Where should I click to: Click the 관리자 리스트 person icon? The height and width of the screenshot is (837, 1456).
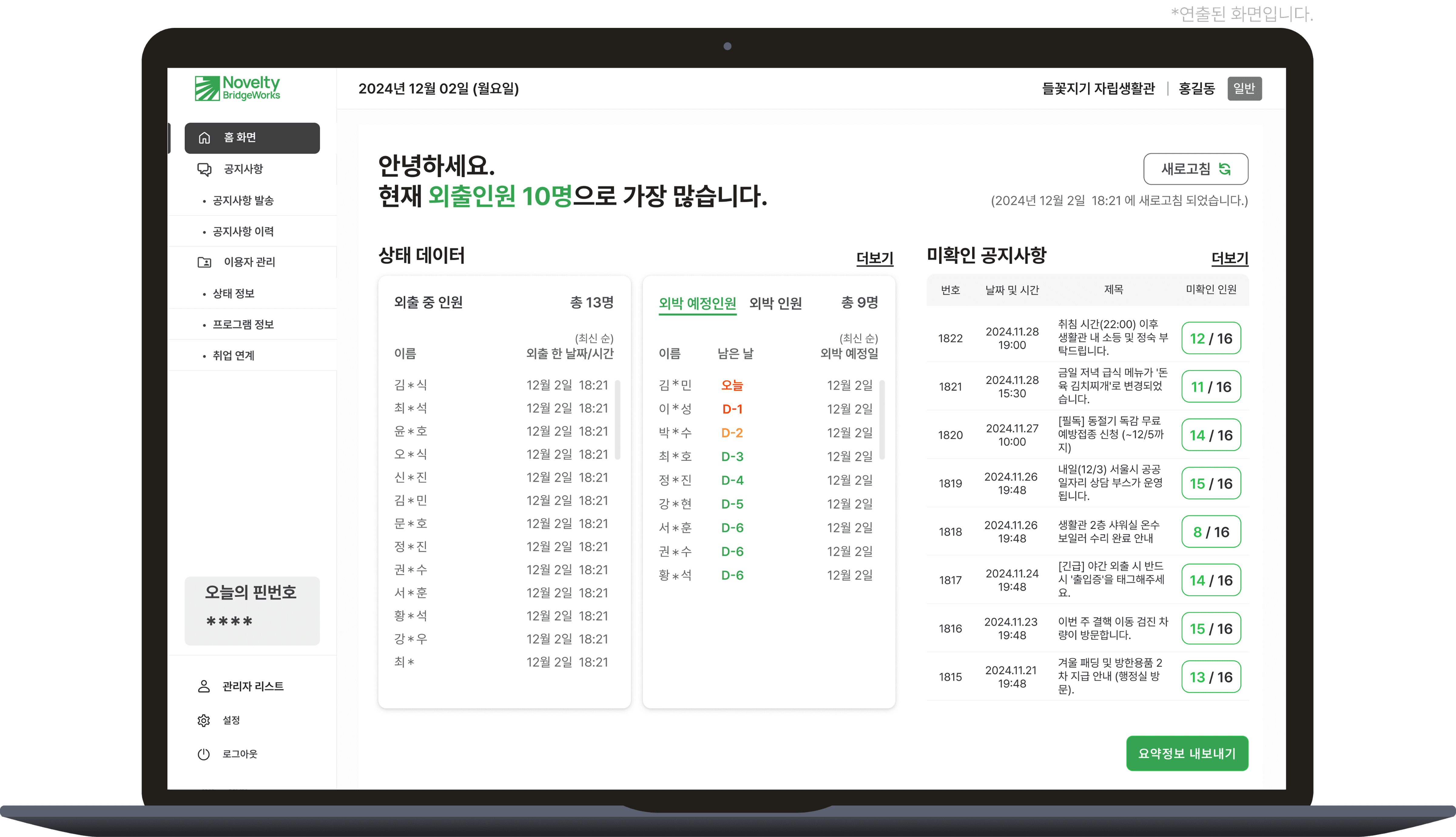pyautogui.click(x=204, y=686)
